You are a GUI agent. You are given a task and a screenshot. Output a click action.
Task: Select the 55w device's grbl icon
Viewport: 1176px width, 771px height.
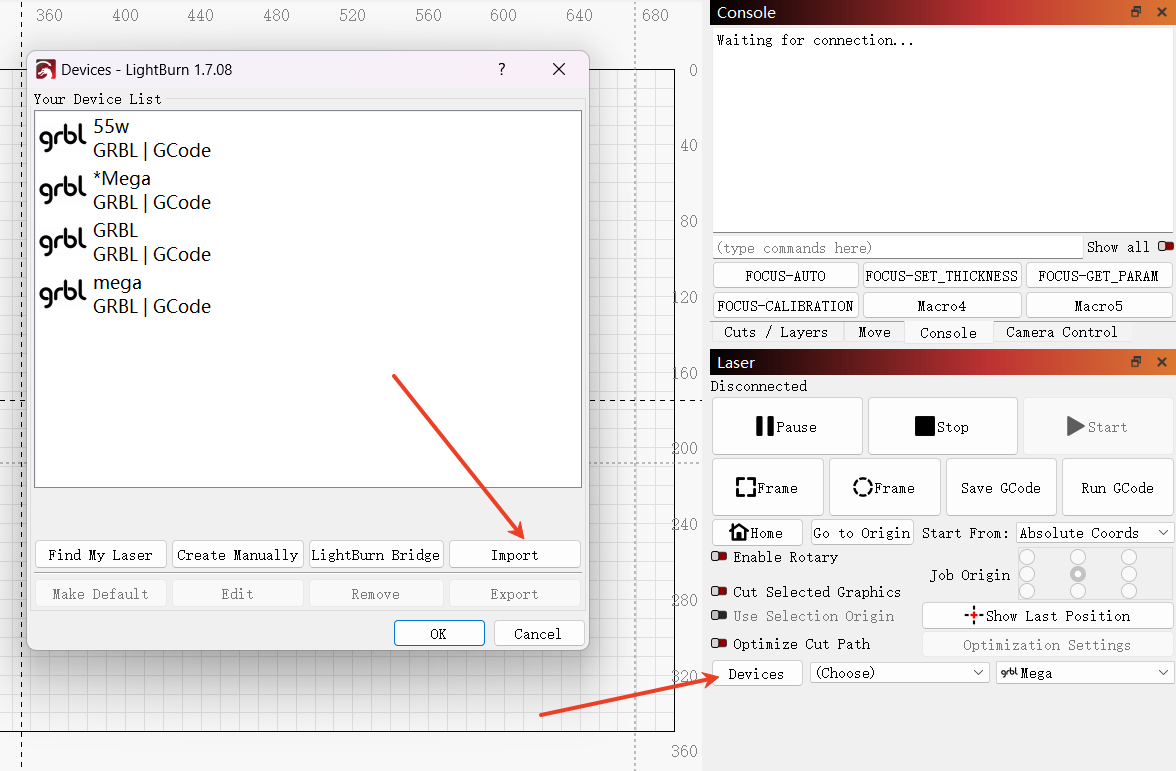[62, 138]
